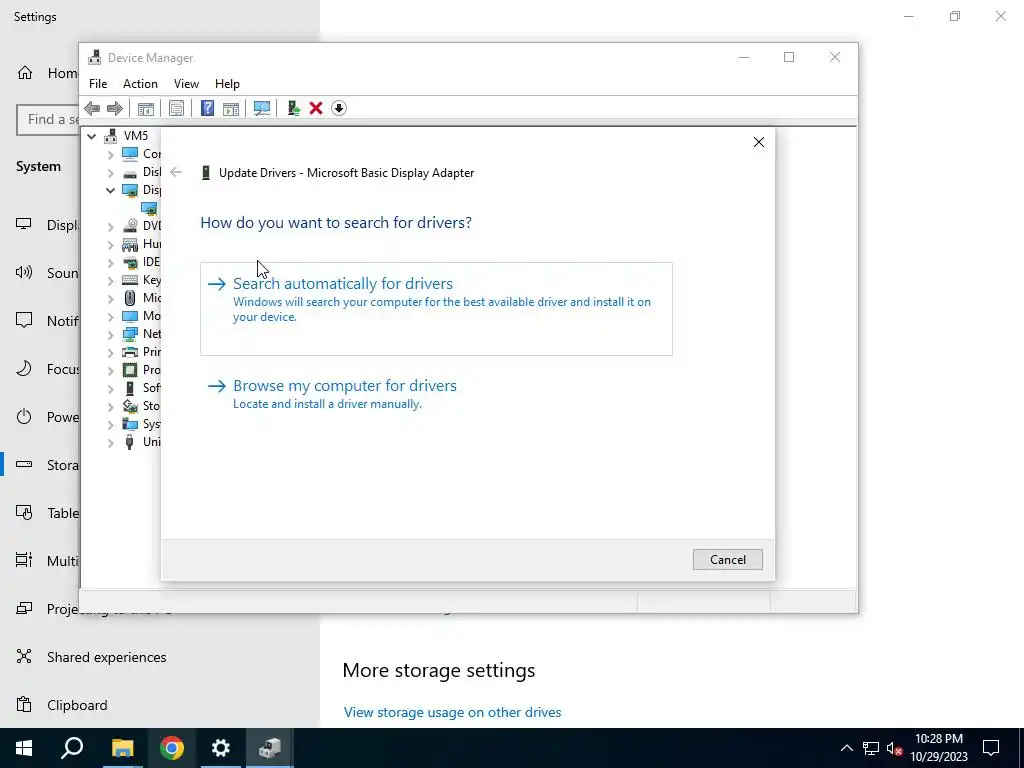Open the Help menu in Device Manager
The image size is (1024, 768).
click(227, 84)
